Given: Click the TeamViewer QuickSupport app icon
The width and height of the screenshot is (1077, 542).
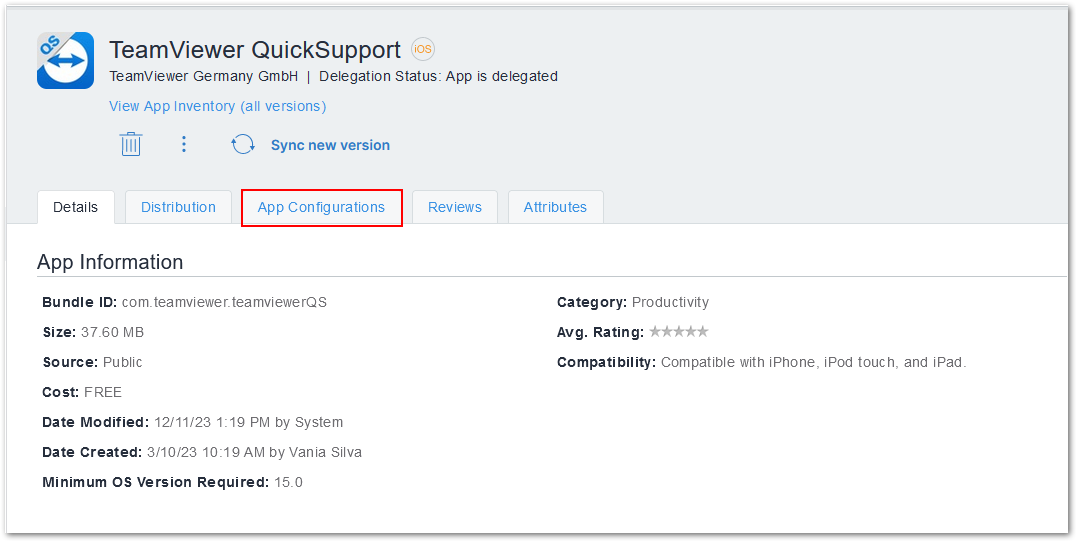Looking at the screenshot, I should (x=65, y=60).
